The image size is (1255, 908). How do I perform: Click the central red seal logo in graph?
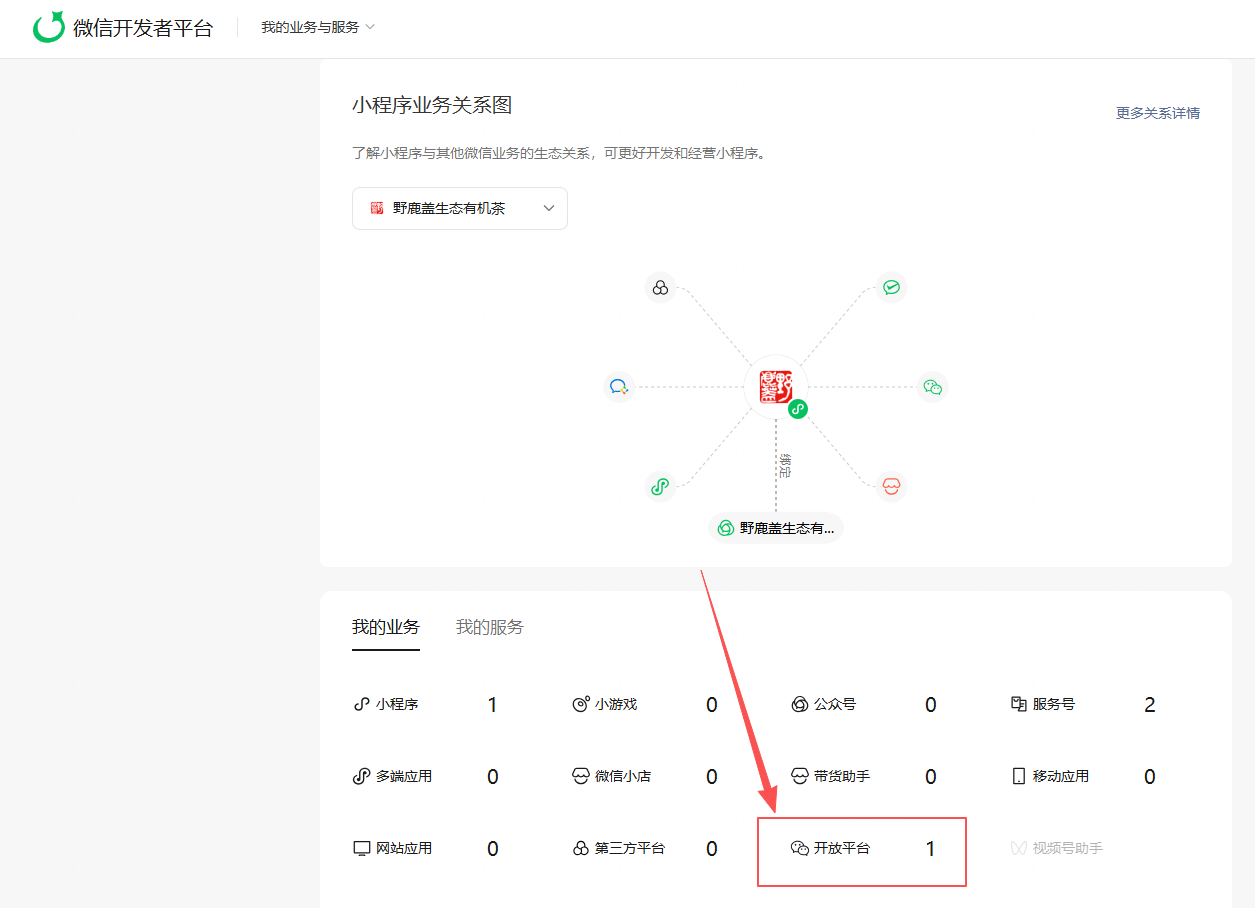(x=775, y=386)
